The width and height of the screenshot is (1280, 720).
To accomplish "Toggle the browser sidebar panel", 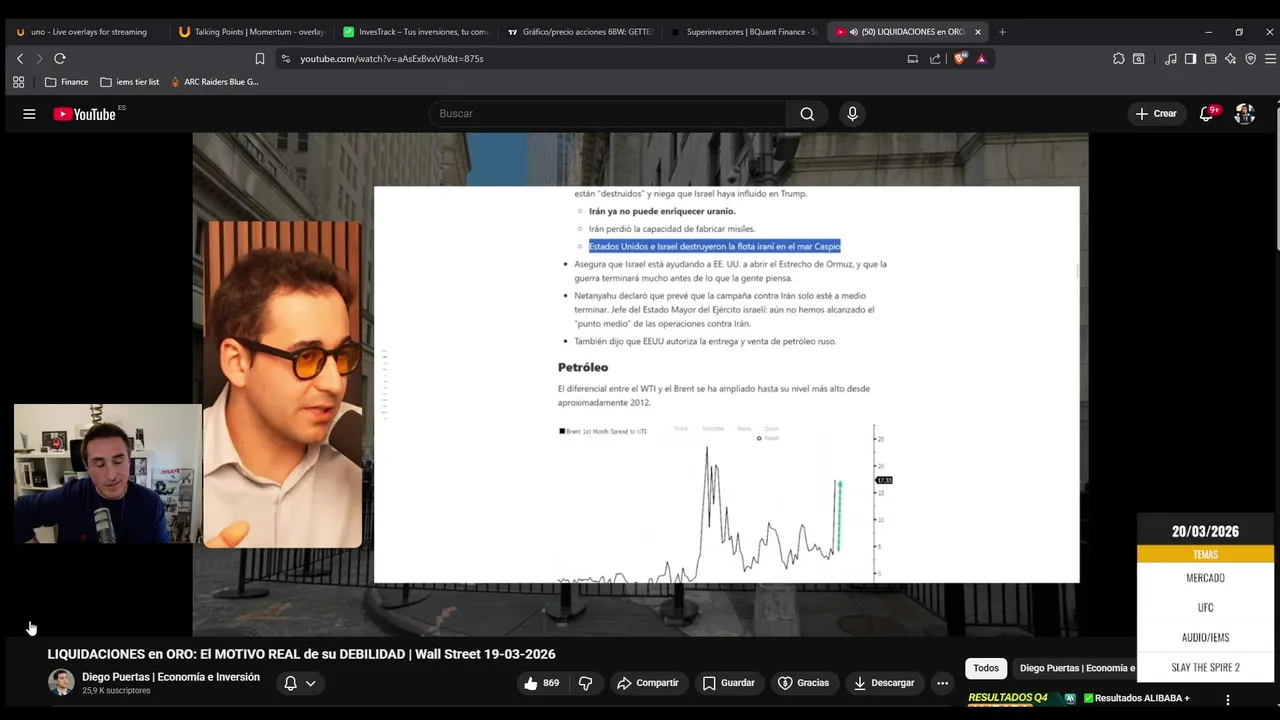I will coord(1190,59).
